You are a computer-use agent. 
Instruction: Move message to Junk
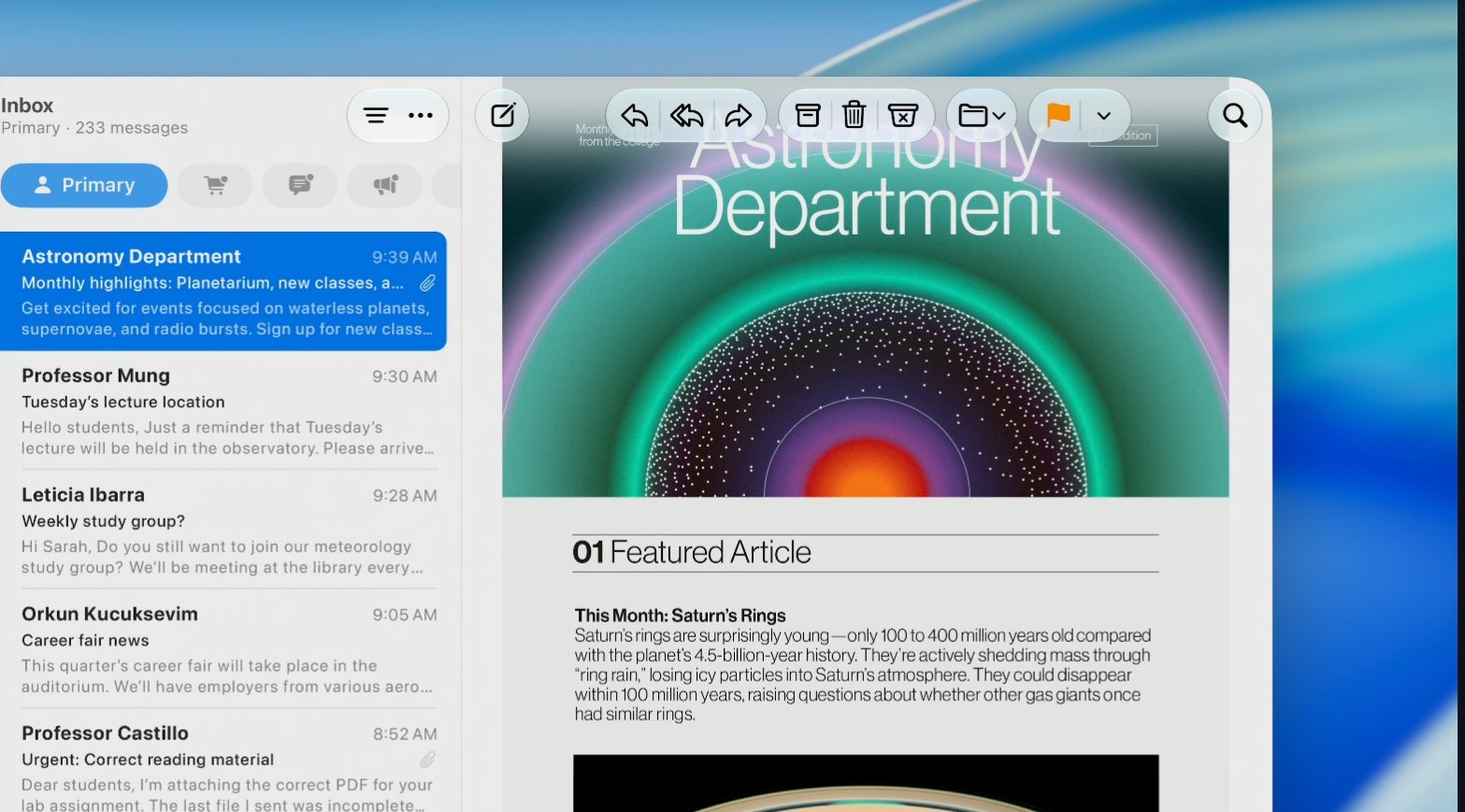coord(903,115)
